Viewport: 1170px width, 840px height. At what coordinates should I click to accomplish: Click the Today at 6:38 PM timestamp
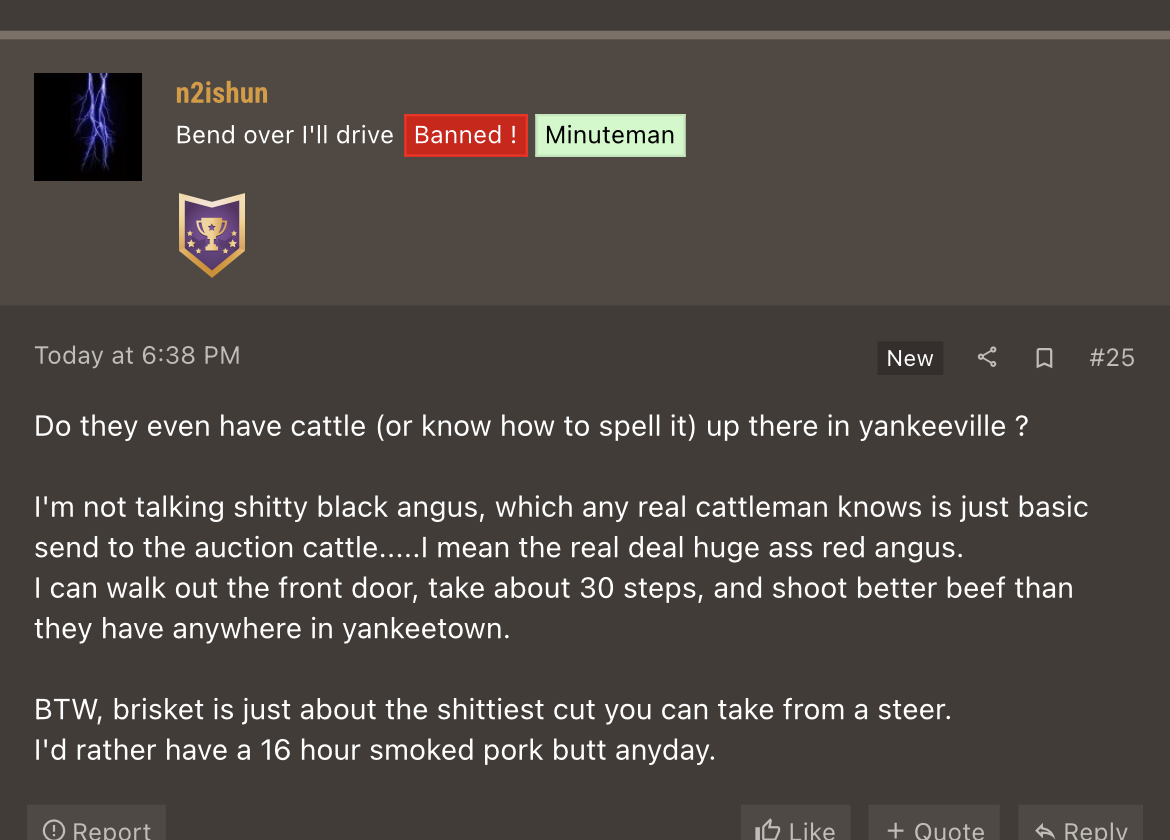137,355
